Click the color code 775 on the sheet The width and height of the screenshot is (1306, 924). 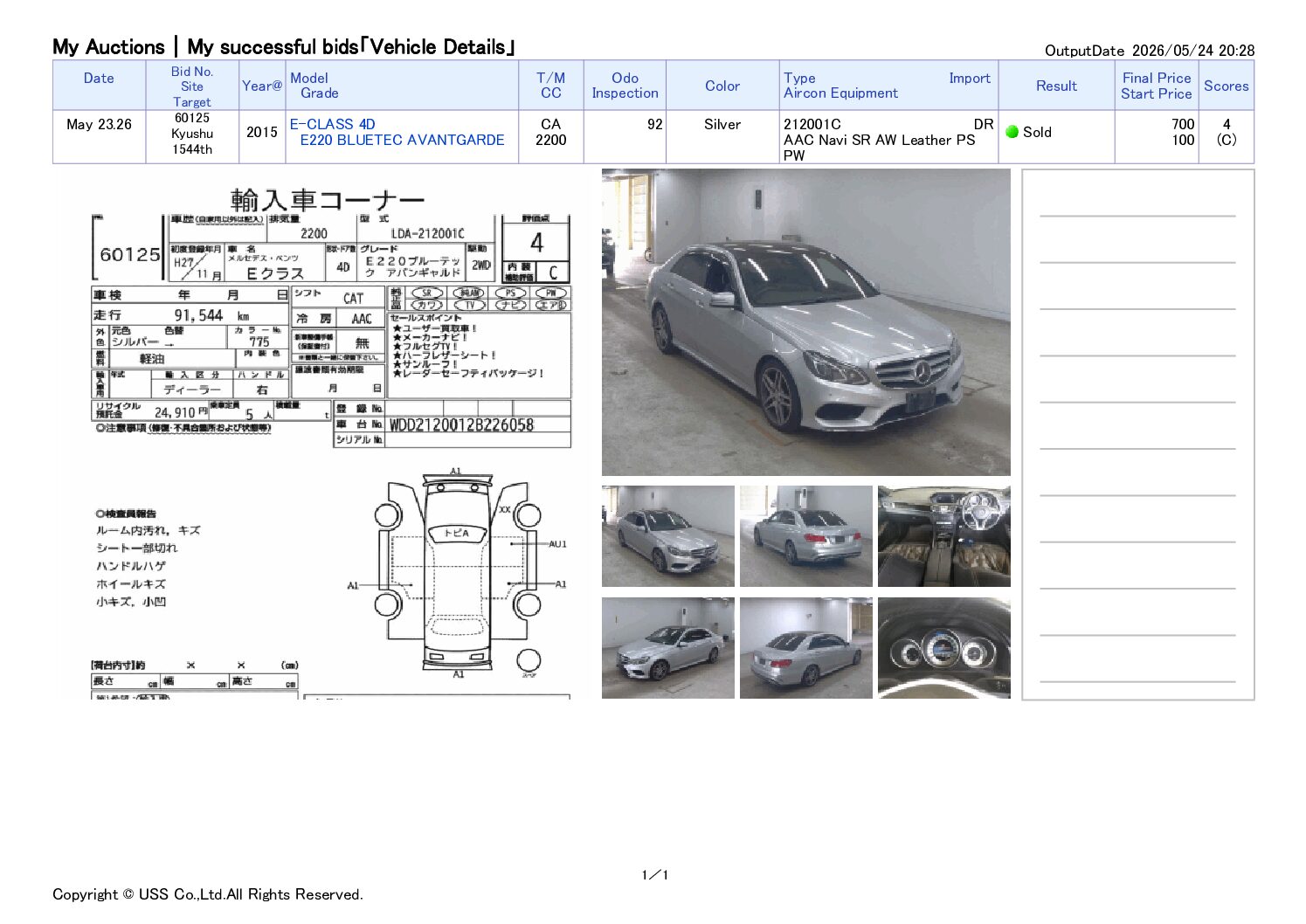click(x=259, y=341)
